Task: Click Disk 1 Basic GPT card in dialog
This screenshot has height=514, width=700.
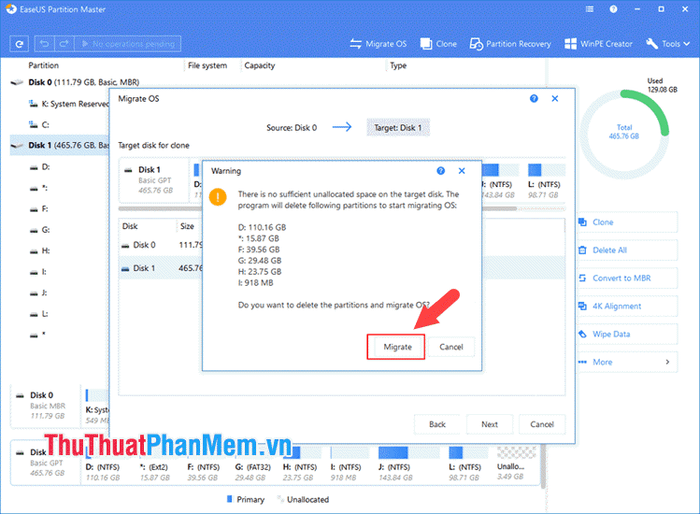Action: point(154,180)
